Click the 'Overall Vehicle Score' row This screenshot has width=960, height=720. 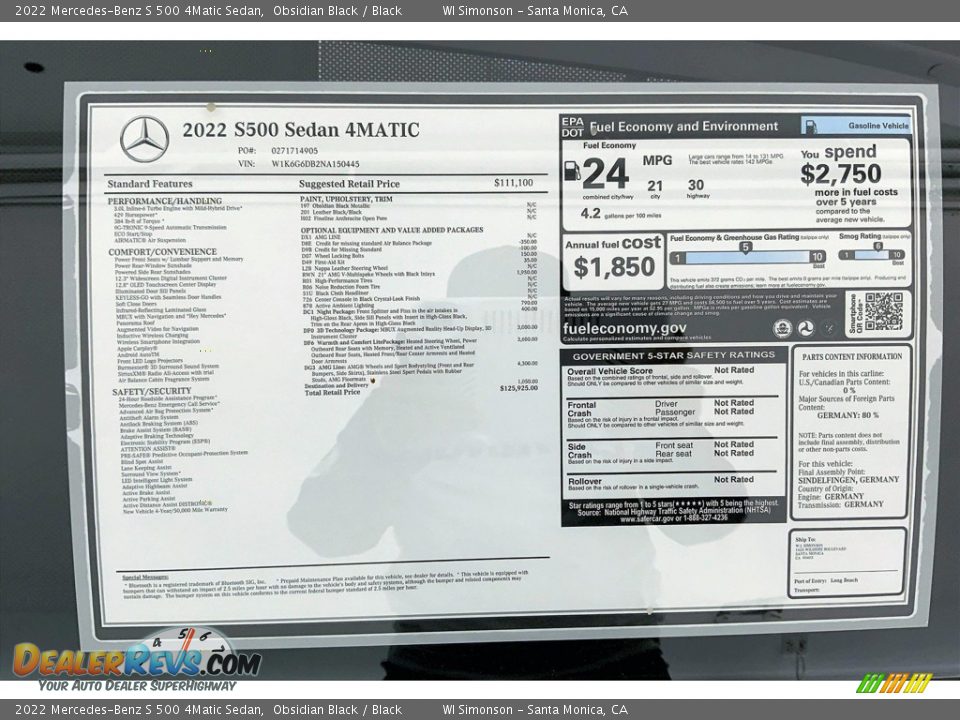(672, 377)
